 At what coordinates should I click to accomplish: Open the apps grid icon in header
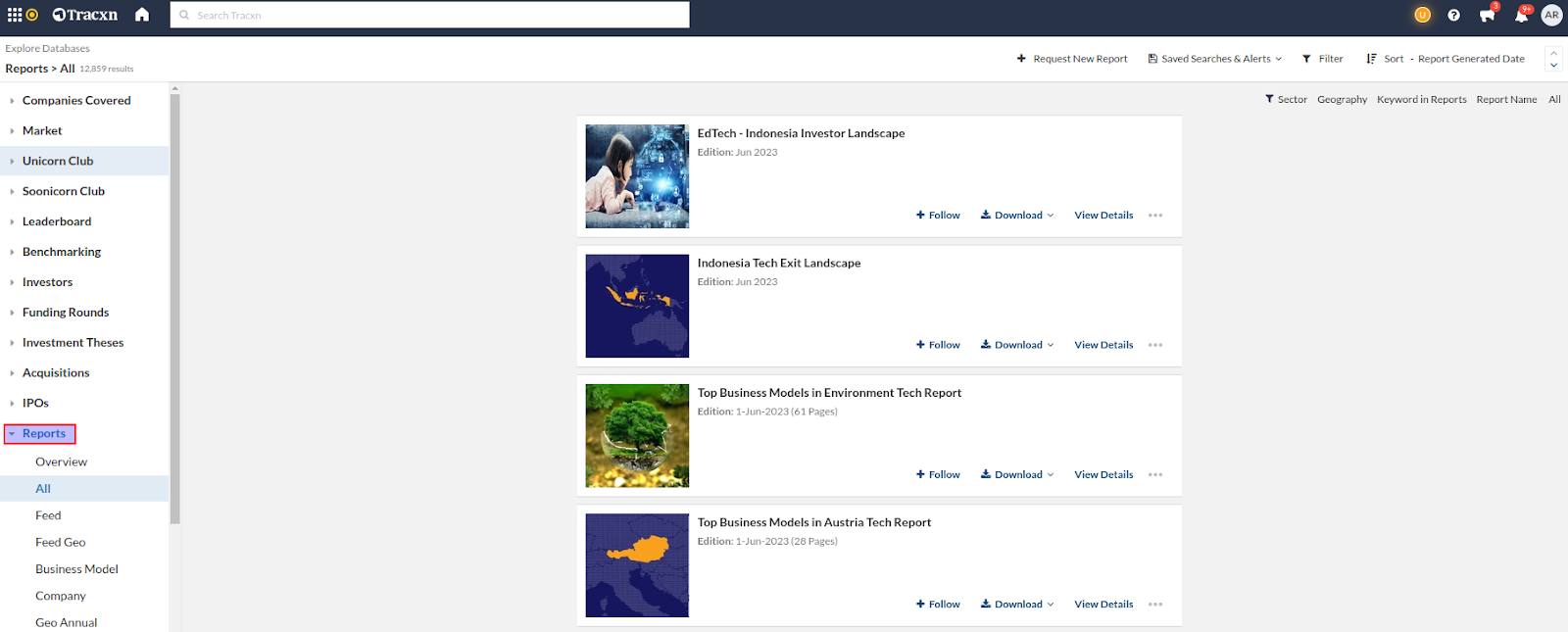(14, 15)
